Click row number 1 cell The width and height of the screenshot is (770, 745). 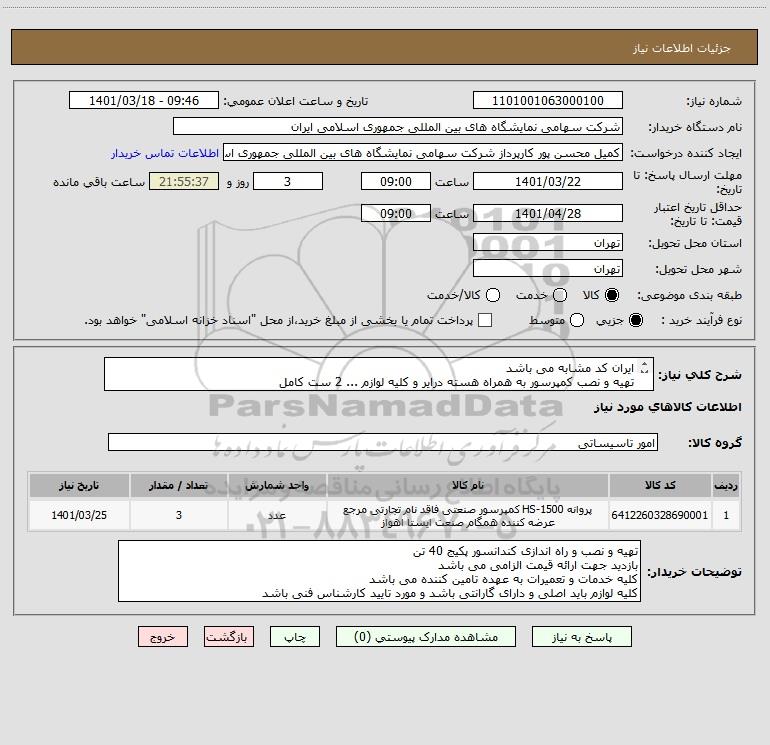pyautogui.click(x=726, y=515)
